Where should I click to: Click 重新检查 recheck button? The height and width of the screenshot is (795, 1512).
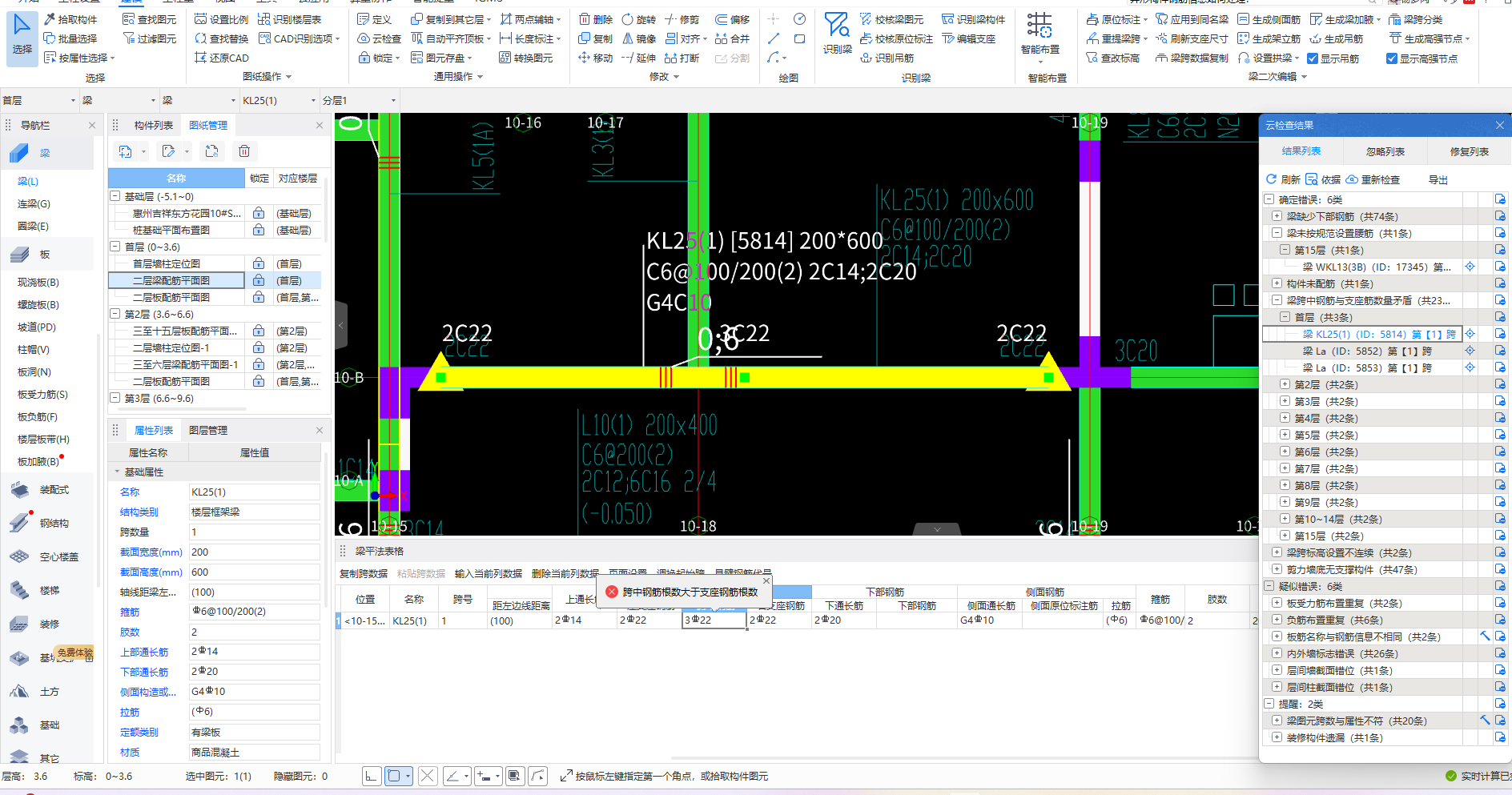tap(1373, 179)
